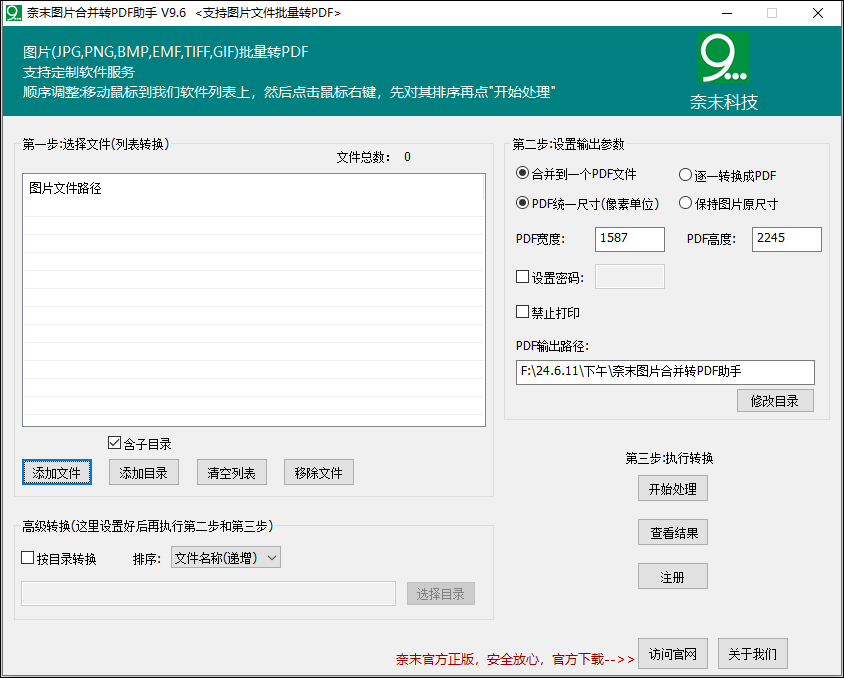
Task: Open the 排序 dropdown list
Action: click(225, 558)
